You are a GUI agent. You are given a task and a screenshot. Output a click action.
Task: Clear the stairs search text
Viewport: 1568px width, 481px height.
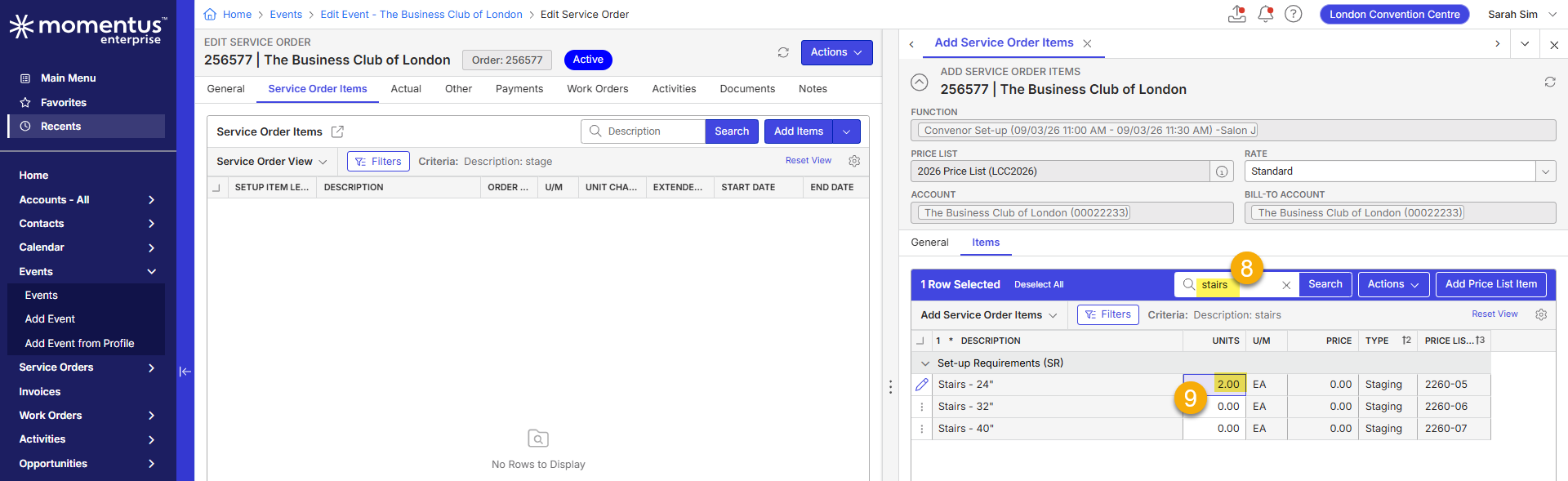pos(1286,285)
